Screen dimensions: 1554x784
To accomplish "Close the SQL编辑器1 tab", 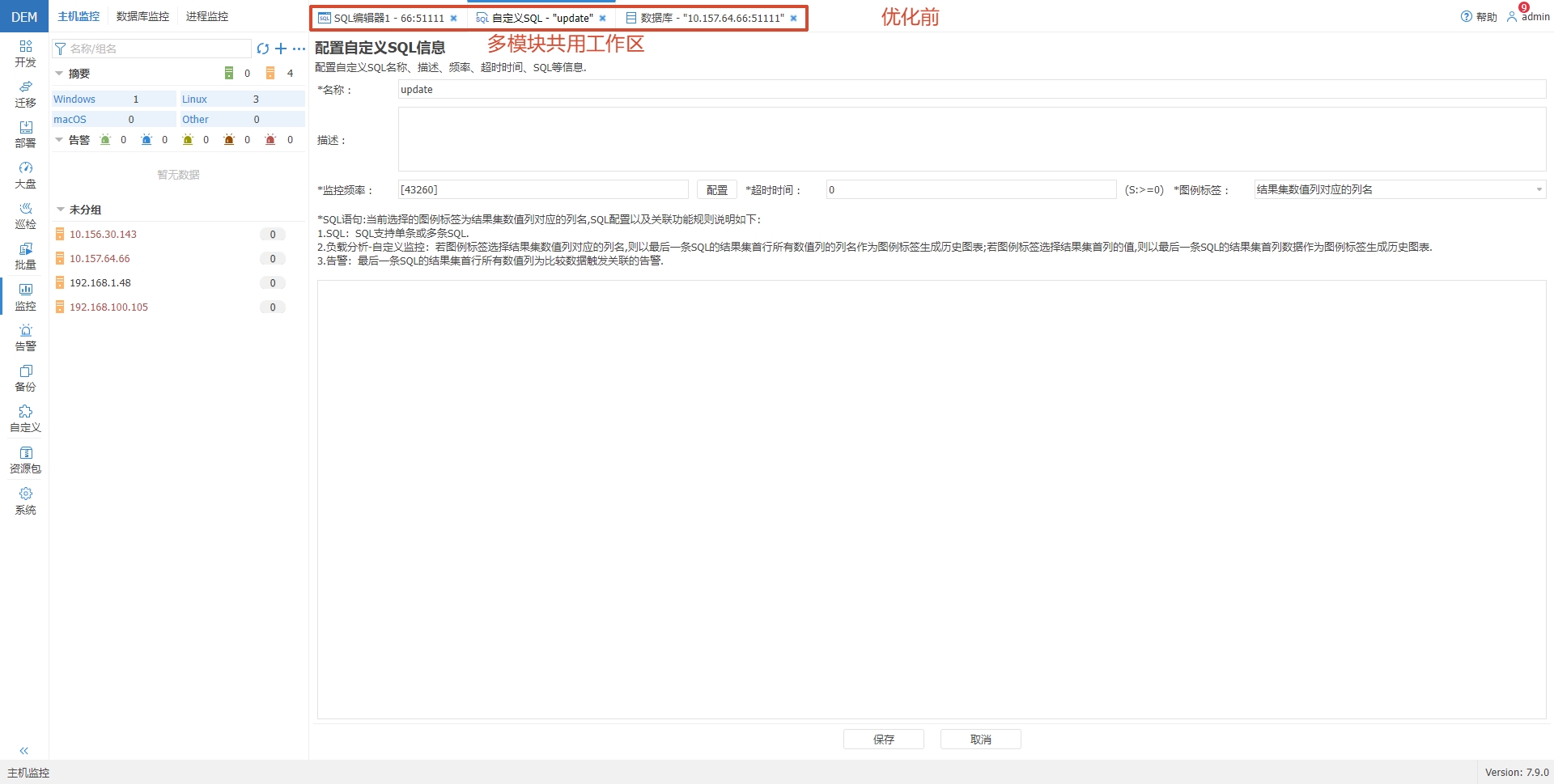I will [453, 18].
